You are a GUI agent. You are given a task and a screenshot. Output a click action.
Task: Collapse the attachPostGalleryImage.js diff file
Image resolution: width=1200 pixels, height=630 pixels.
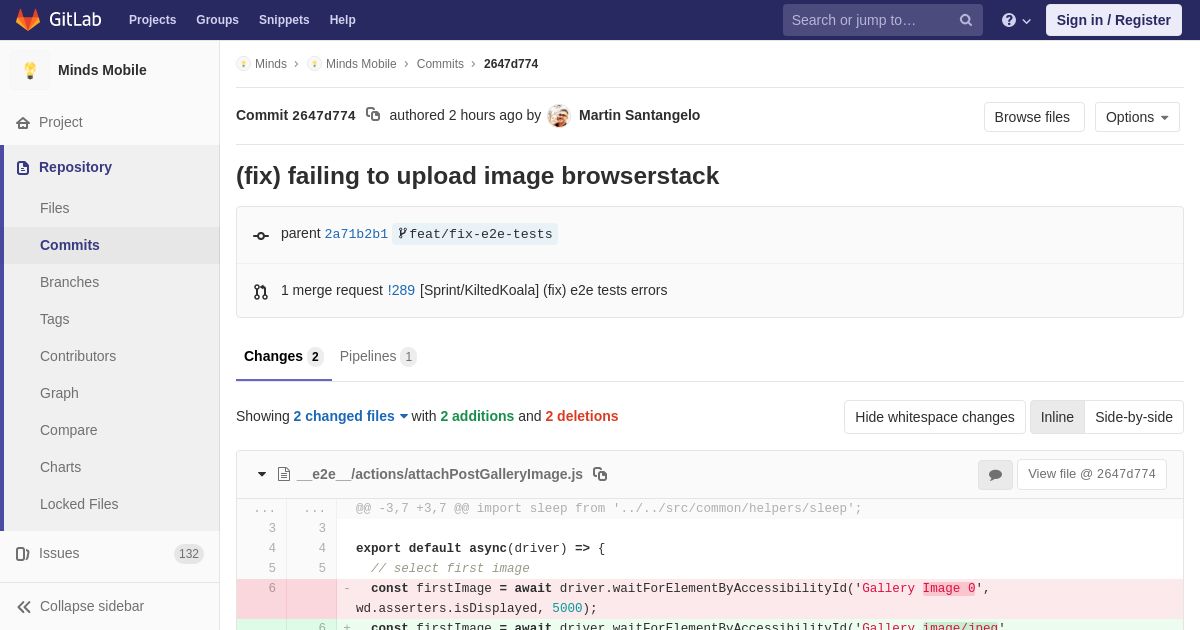coord(262,474)
